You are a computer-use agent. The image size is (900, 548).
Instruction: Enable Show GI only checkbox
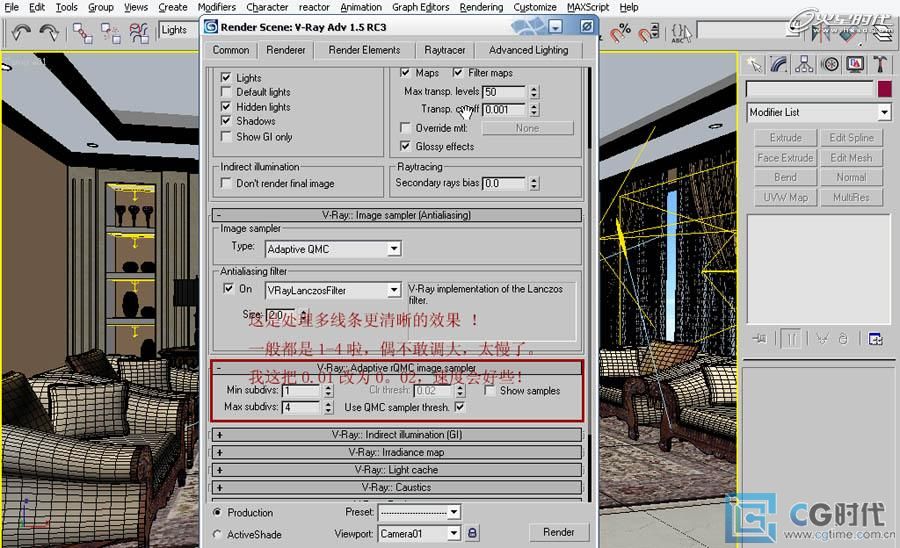click(x=226, y=137)
